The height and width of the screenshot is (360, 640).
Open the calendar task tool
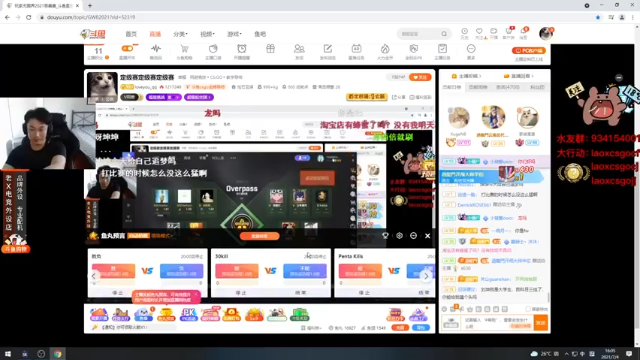coord(356,49)
